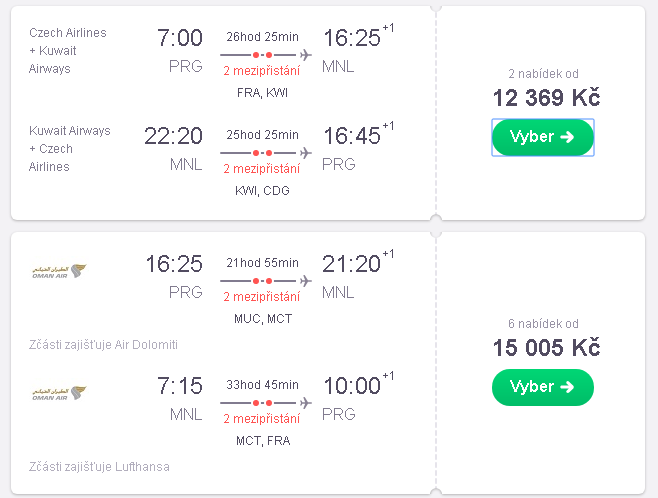Click '2 nabídek od' offers label

[543, 74]
